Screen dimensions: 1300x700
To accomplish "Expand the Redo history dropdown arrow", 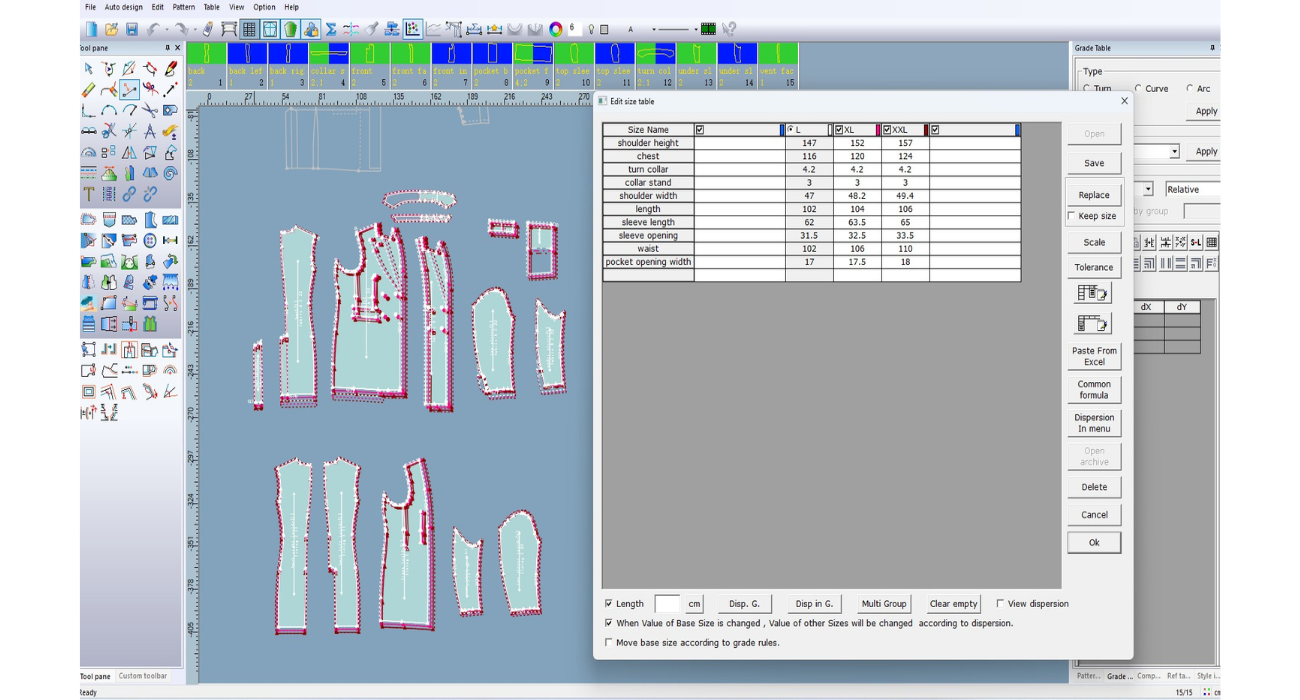I will point(193,29).
